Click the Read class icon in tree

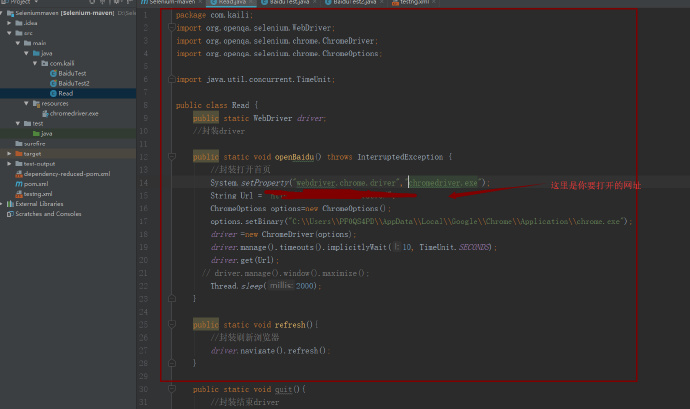point(53,93)
